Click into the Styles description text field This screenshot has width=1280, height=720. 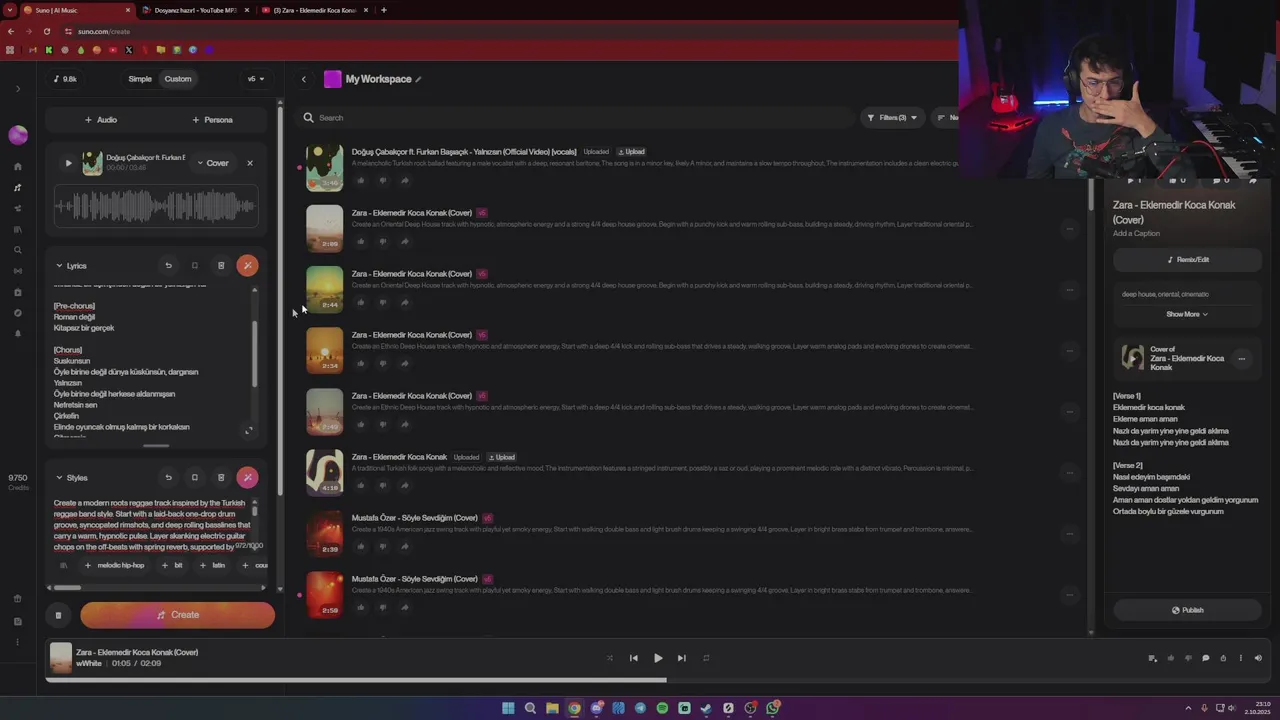pos(152,525)
